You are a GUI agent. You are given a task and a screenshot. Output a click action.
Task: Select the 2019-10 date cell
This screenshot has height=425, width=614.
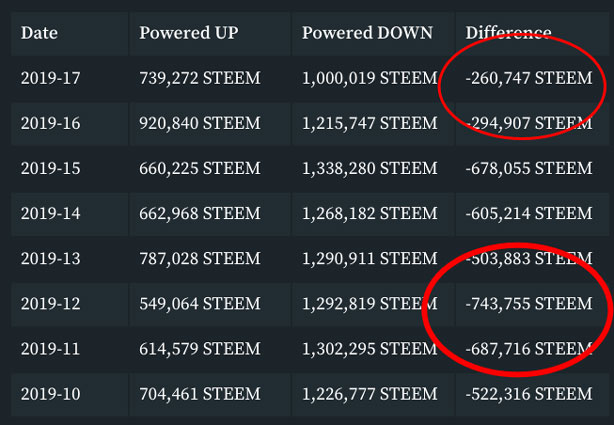[51, 394]
